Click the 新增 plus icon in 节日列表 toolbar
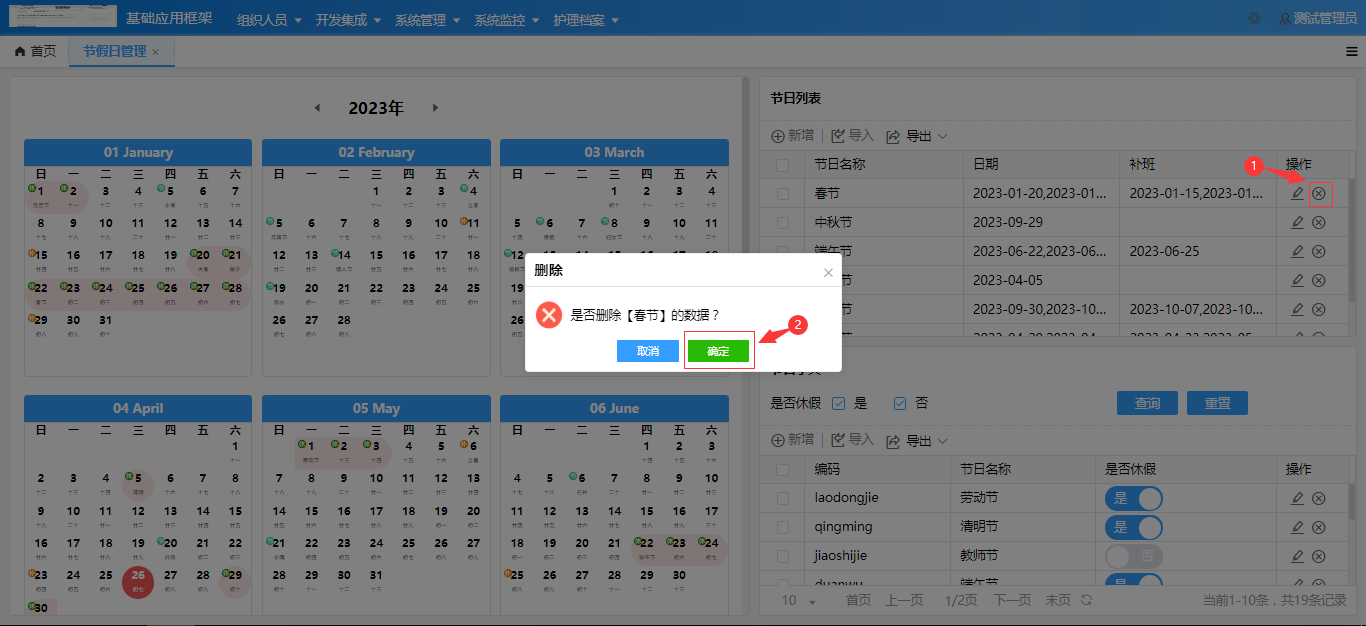The image size is (1366, 626). [778, 135]
